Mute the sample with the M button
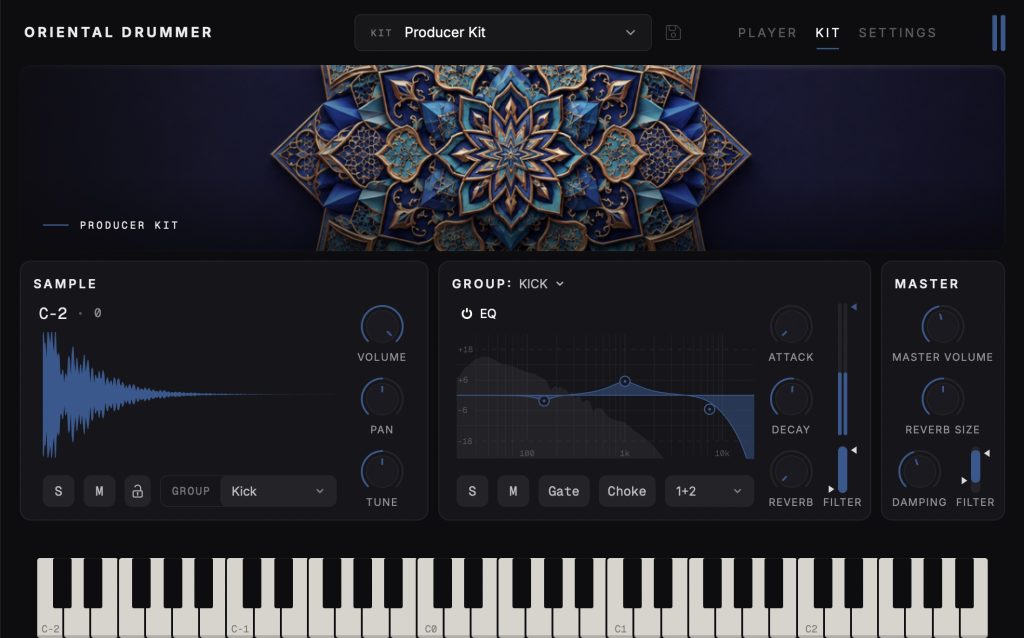This screenshot has height=638, width=1024. [x=99, y=491]
